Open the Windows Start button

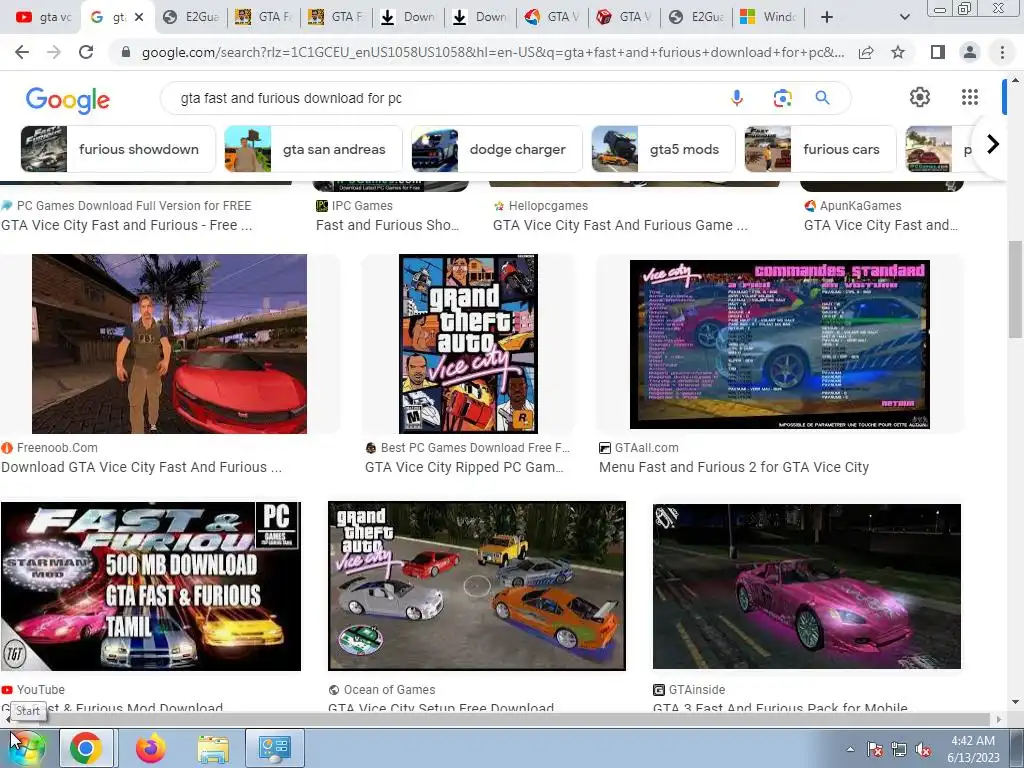[26, 747]
